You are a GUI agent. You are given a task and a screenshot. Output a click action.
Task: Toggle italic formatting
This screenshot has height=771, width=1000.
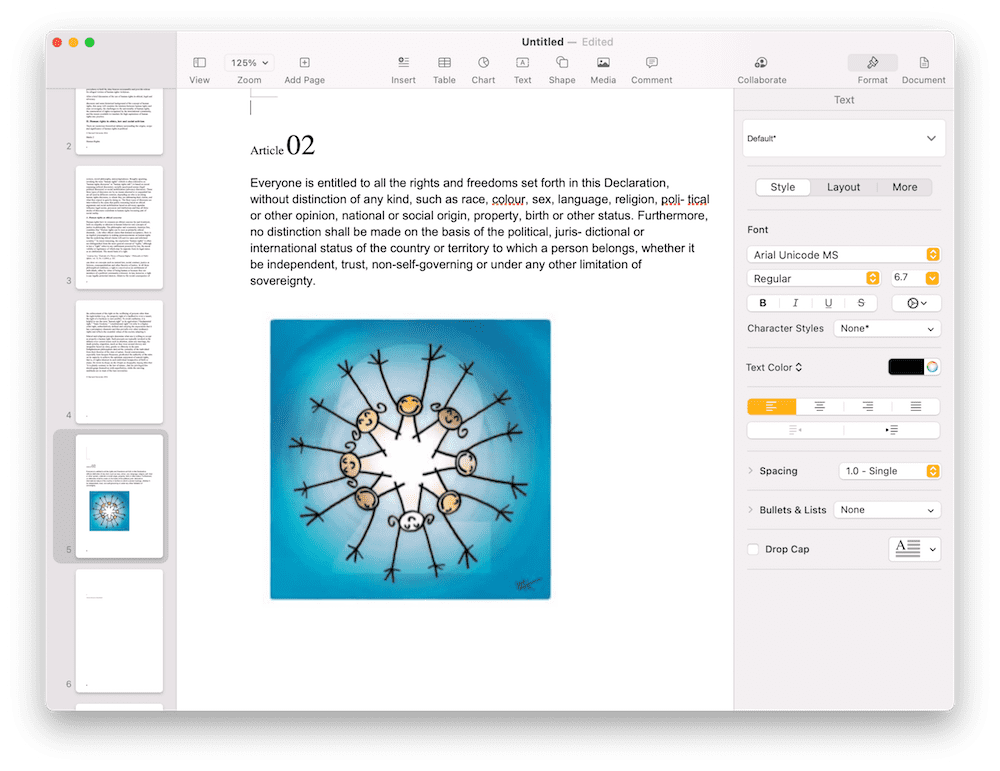tap(795, 302)
